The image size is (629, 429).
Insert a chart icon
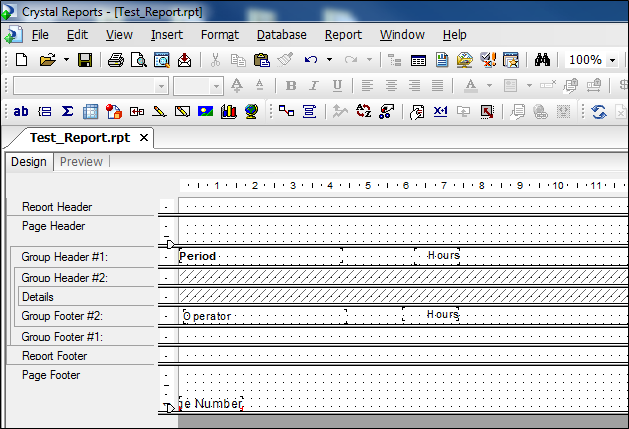(x=229, y=111)
